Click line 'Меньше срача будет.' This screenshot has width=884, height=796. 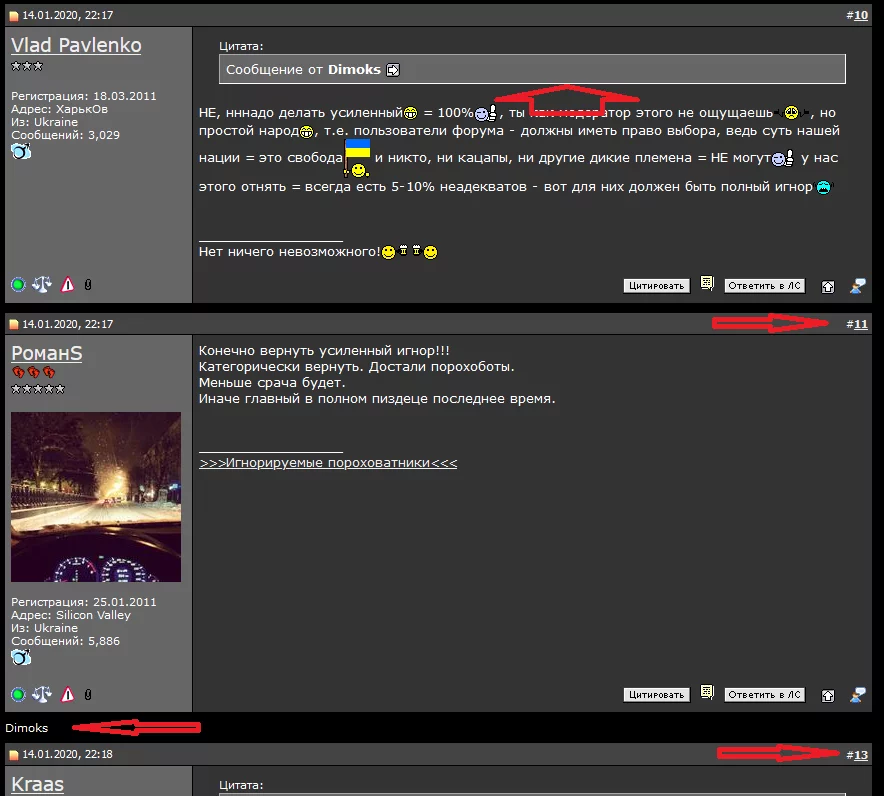coord(272,383)
